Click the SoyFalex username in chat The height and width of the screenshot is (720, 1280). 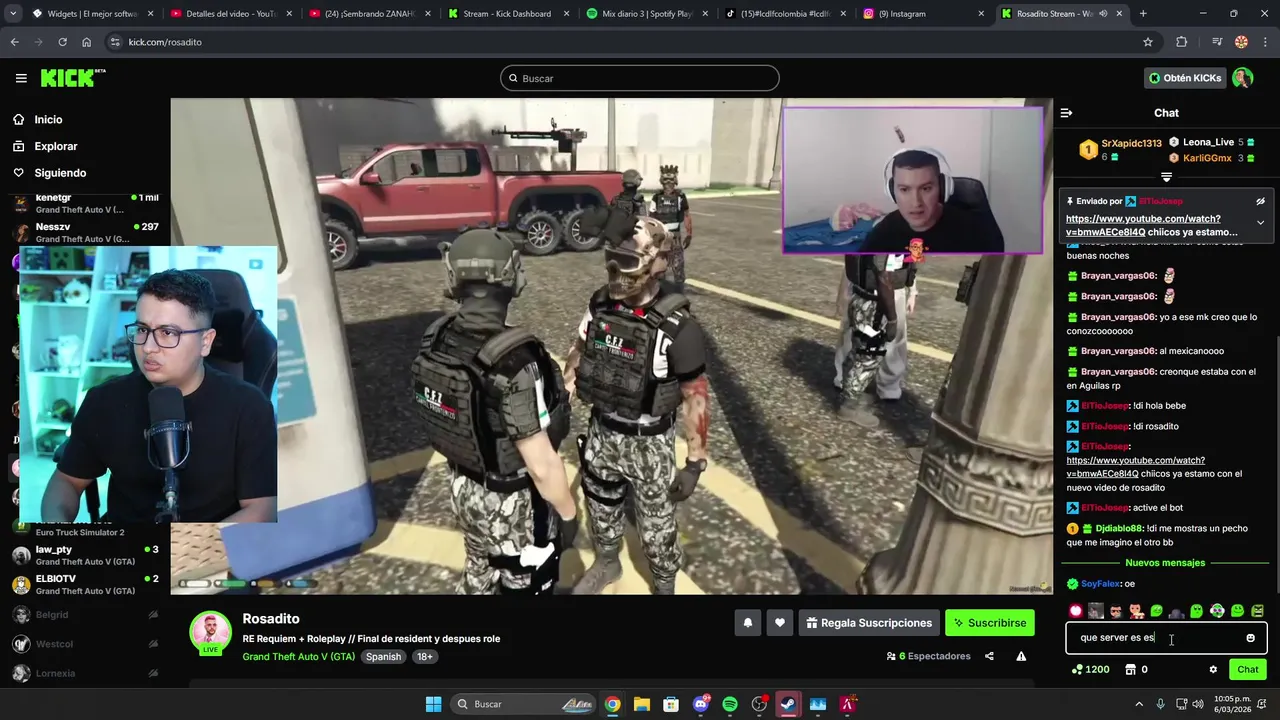click(x=1100, y=584)
